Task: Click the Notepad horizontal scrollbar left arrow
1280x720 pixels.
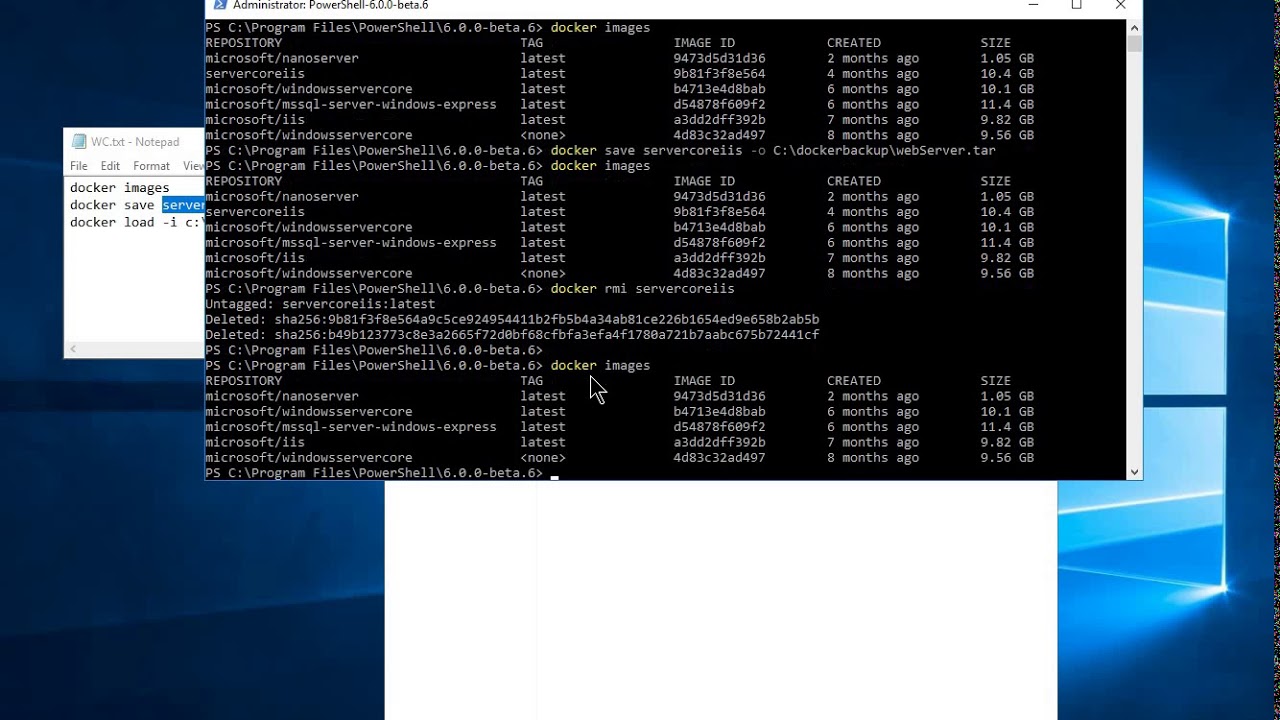Action: [72, 349]
